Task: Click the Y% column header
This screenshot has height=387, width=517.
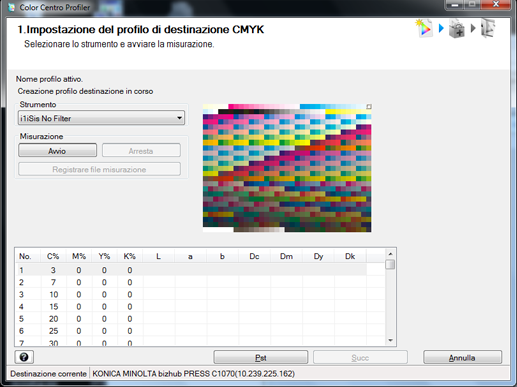Action: 104,256
